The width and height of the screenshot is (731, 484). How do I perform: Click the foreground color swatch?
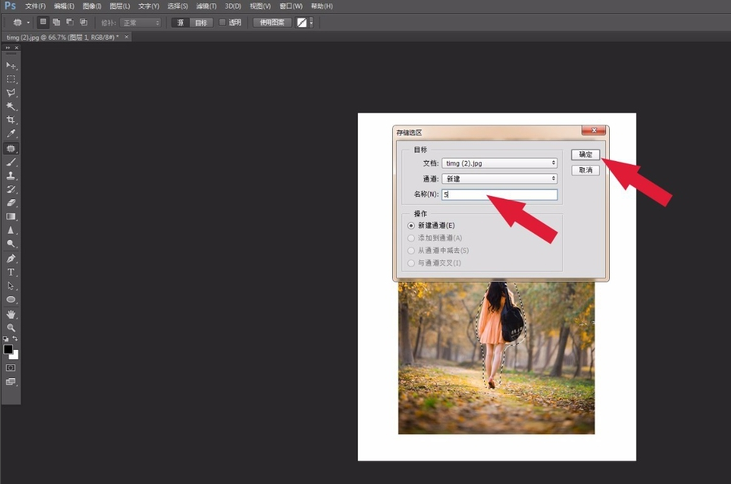[8, 349]
